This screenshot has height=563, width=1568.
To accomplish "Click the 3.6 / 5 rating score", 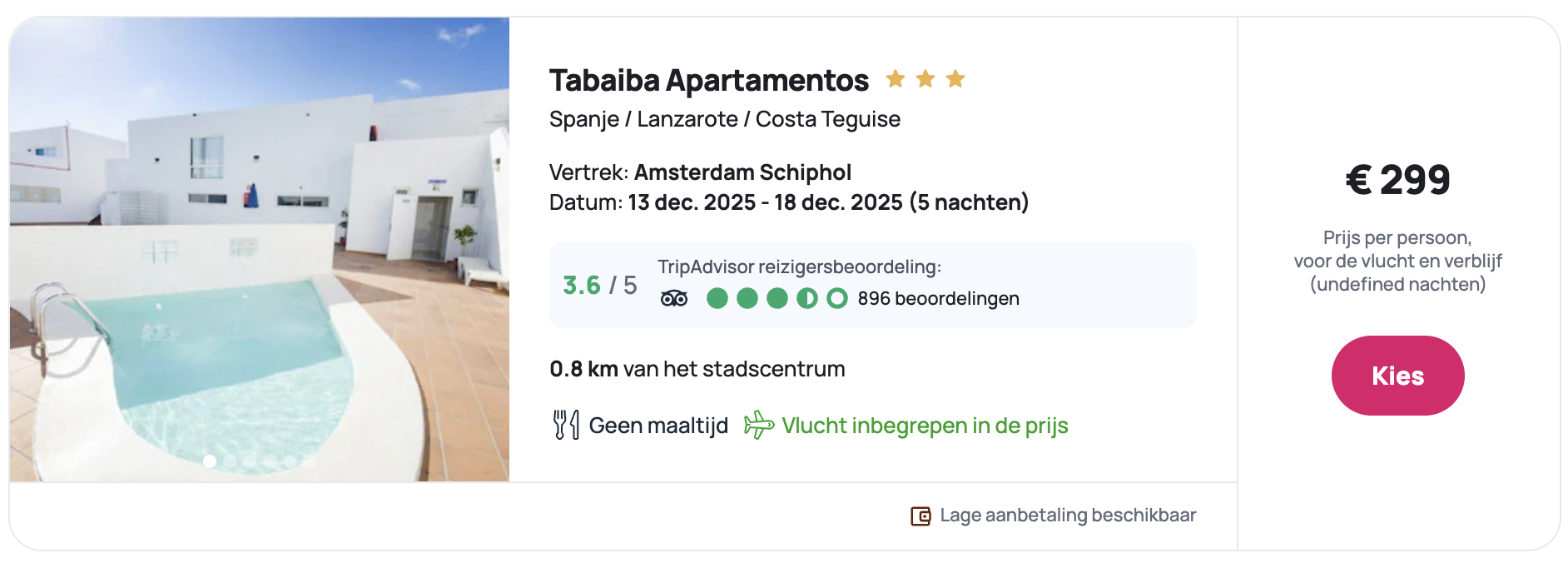I will pyautogui.click(x=599, y=286).
